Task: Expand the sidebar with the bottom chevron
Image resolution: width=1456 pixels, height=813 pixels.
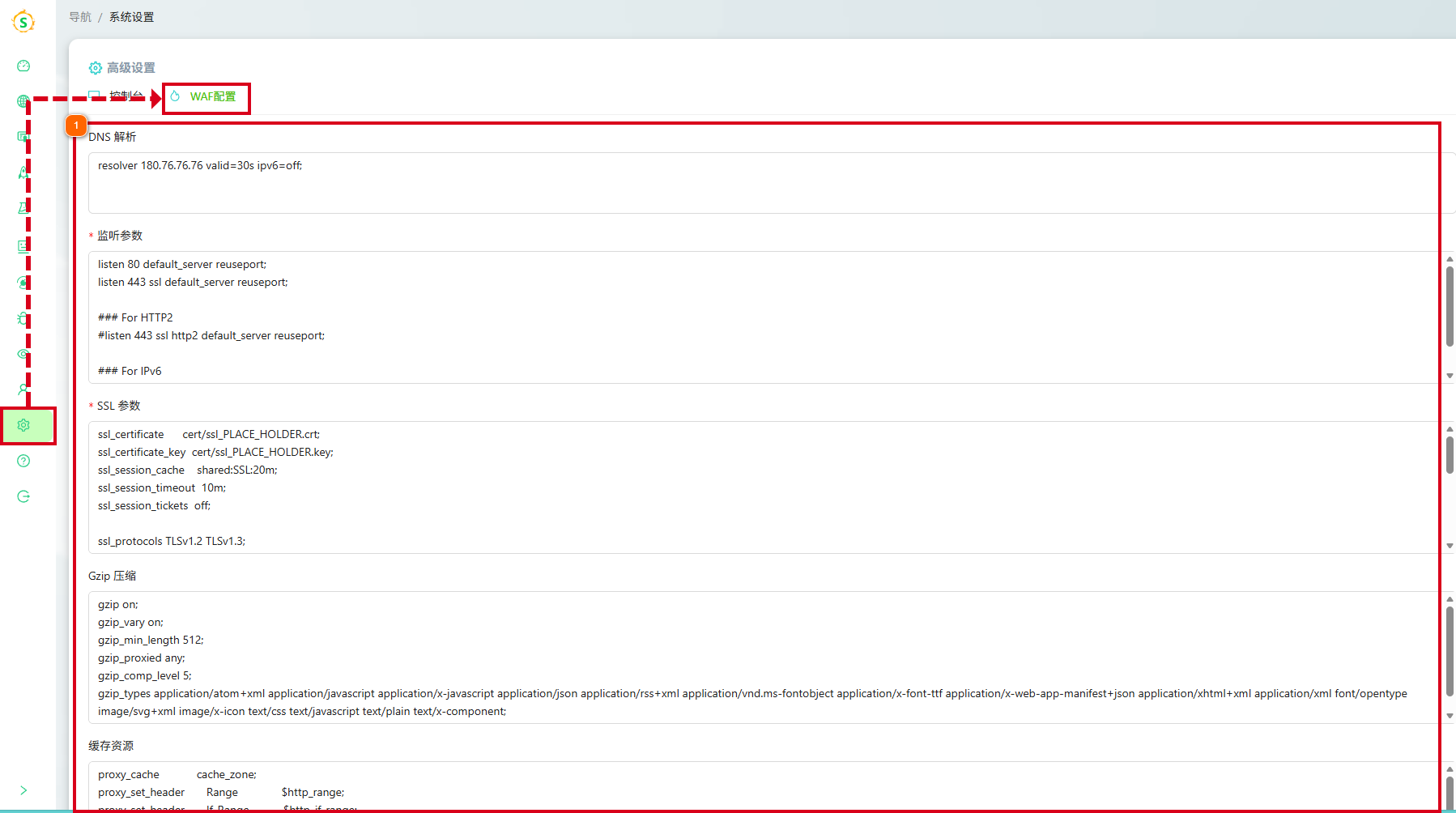Action: [x=23, y=790]
